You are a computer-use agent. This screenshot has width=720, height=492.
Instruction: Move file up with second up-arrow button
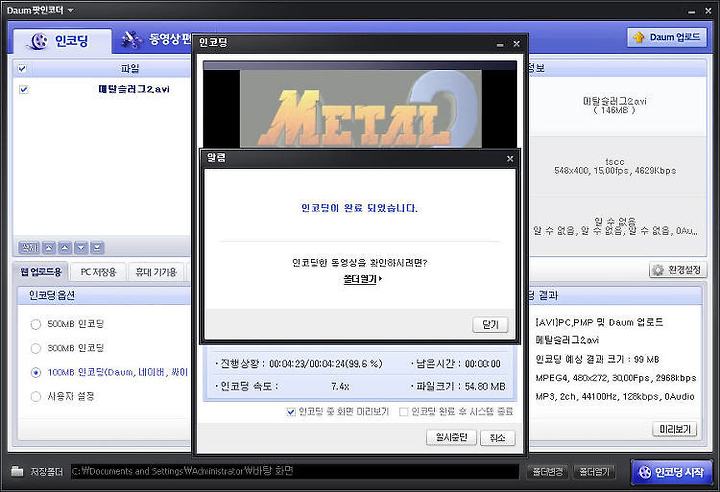pyautogui.click(x=65, y=248)
